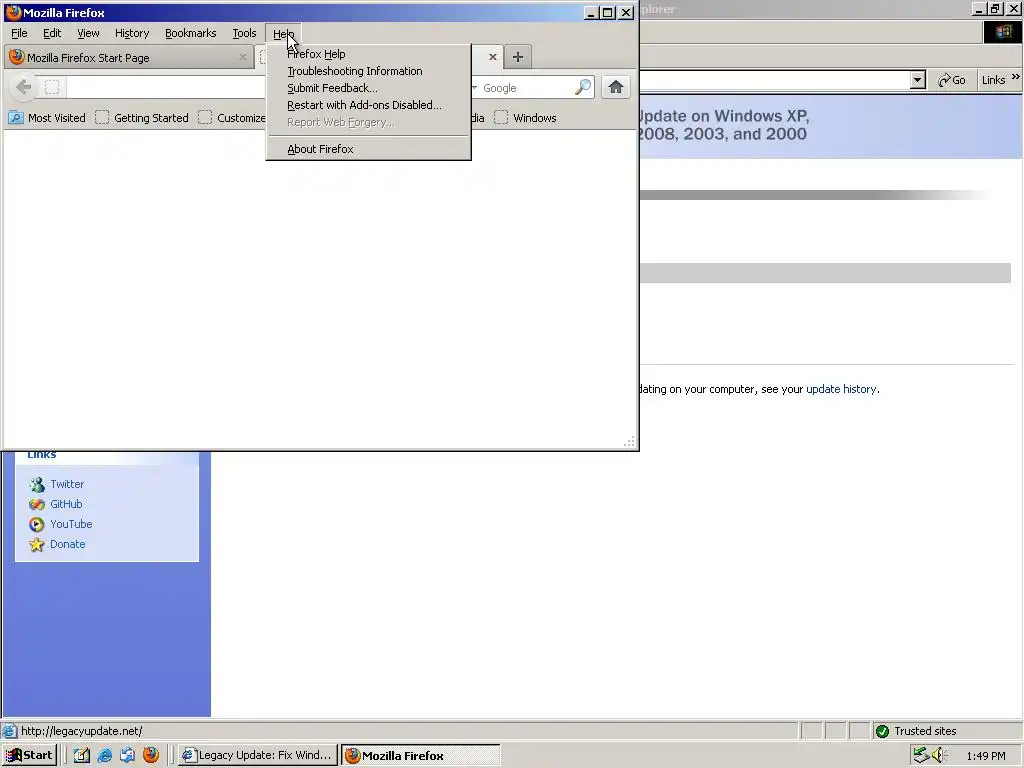
Task: Open the File menu in Firefox
Action: click(19, 33)
